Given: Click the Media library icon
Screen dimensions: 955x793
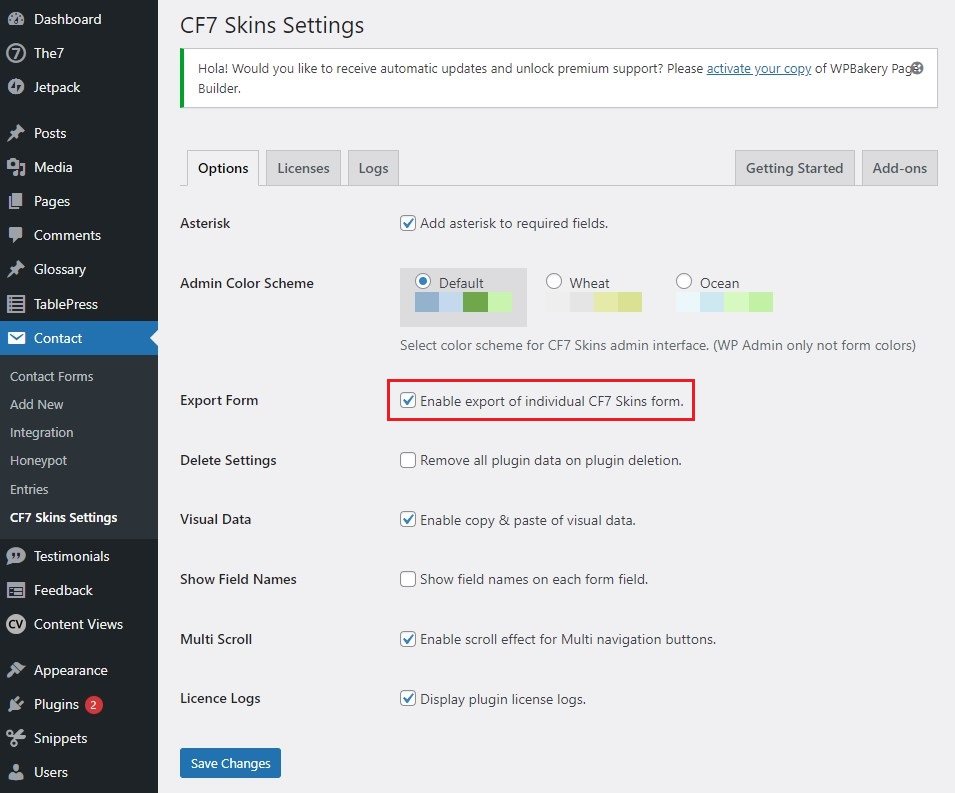Looking at the screenshot, I should [x=15, y=167].
